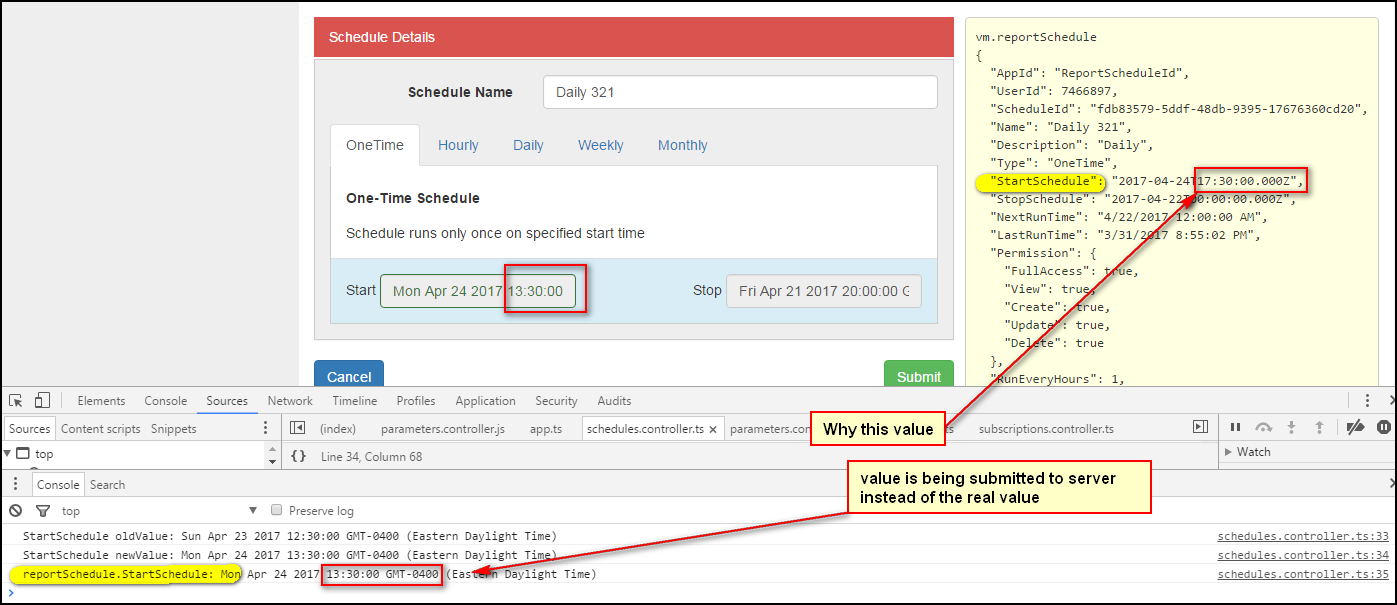Select the Monthly schedule tab
The height and width of the screenshot is (605, 1397).
tap(683, 145)
